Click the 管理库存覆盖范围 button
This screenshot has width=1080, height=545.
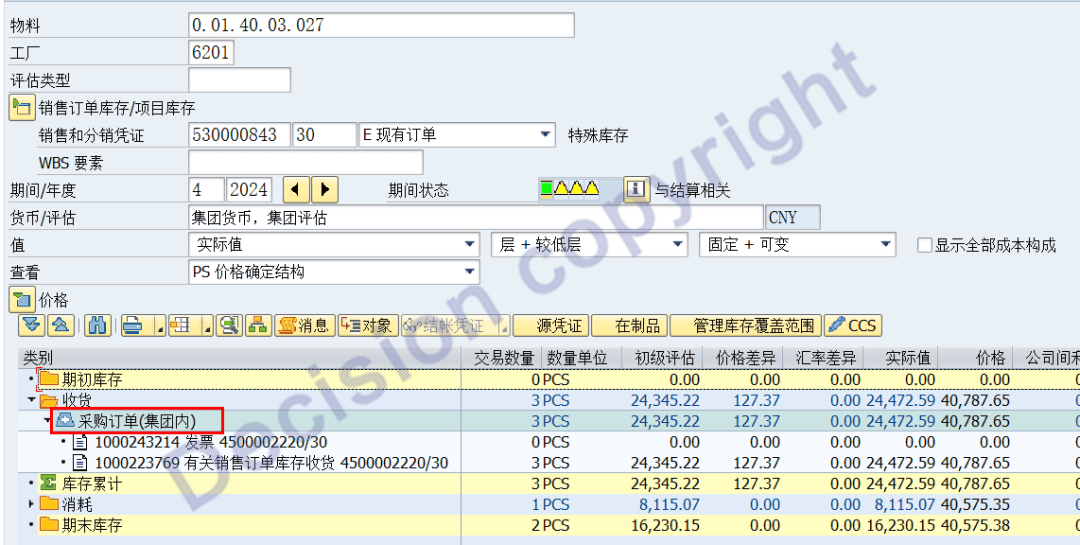point(744,325)
